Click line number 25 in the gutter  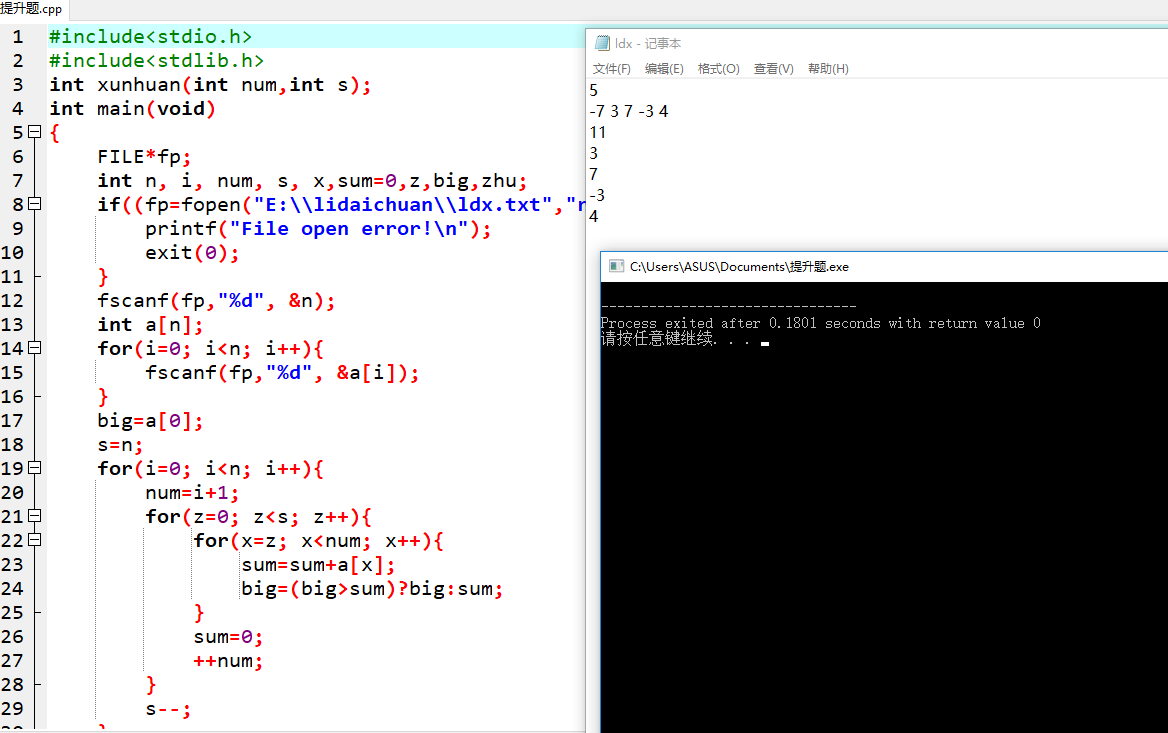point(12,613)
